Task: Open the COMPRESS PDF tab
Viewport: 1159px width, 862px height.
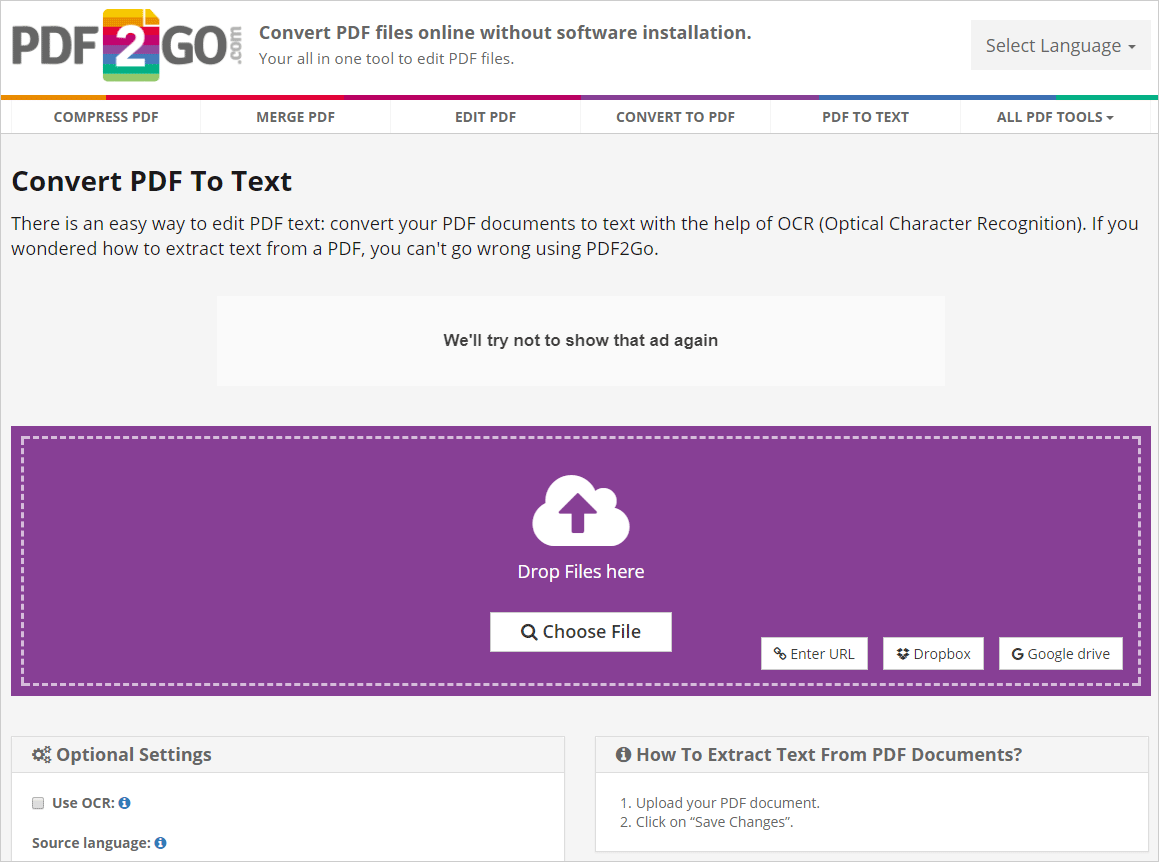Action: tap(106, 117)
